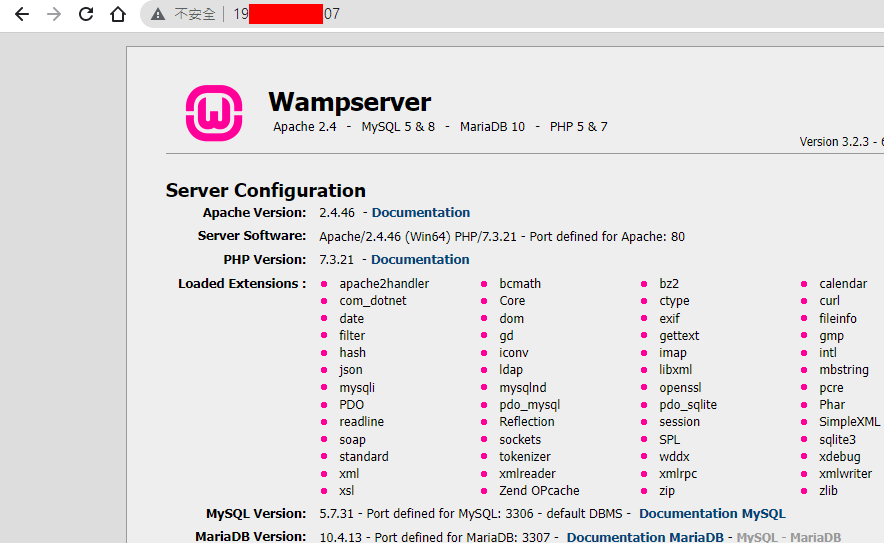This screenshot has width=884, height=543.
Task: Click the exif extension entry
Action: coord(670,319)
